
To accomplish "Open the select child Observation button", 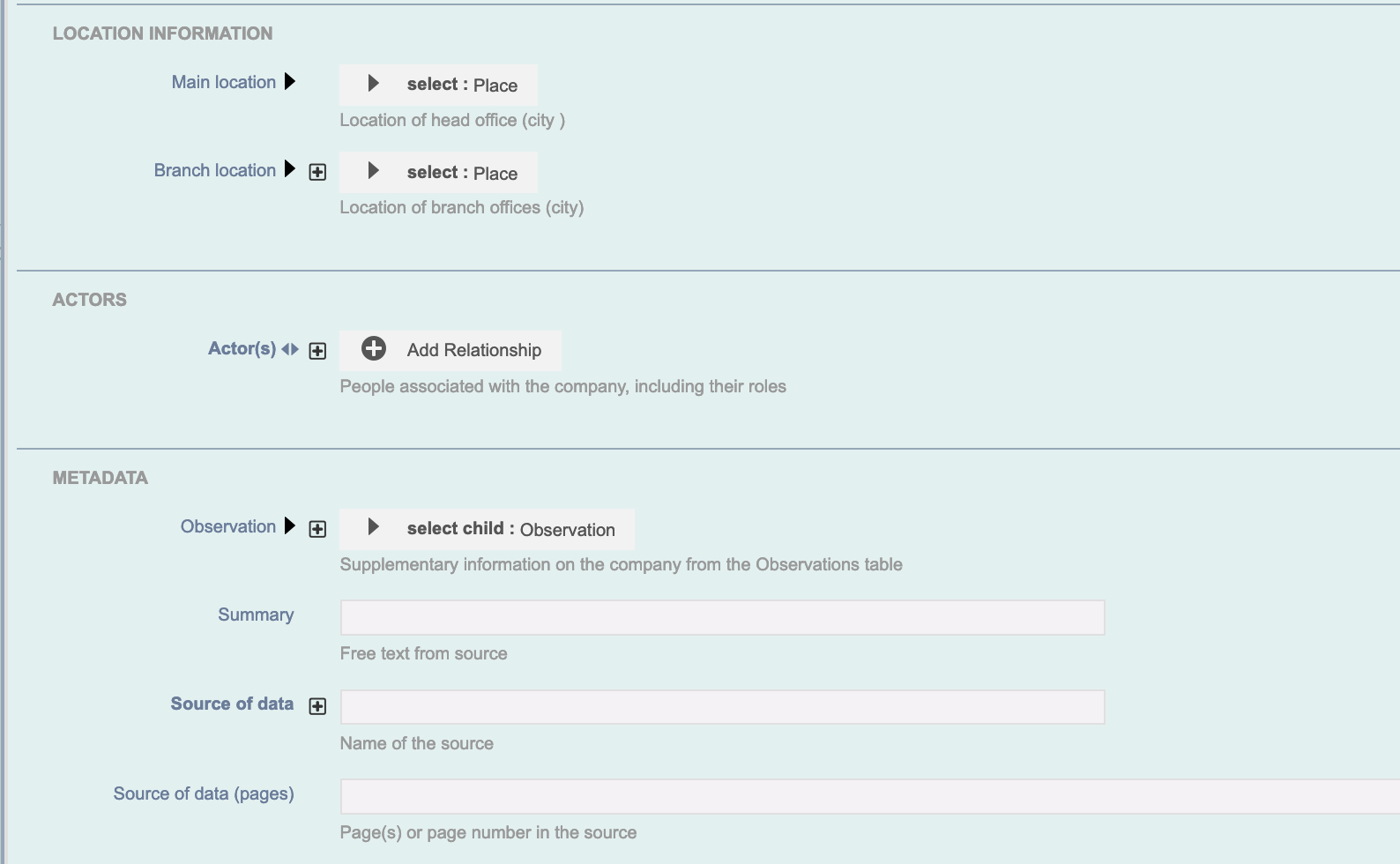I will point(487,529).
